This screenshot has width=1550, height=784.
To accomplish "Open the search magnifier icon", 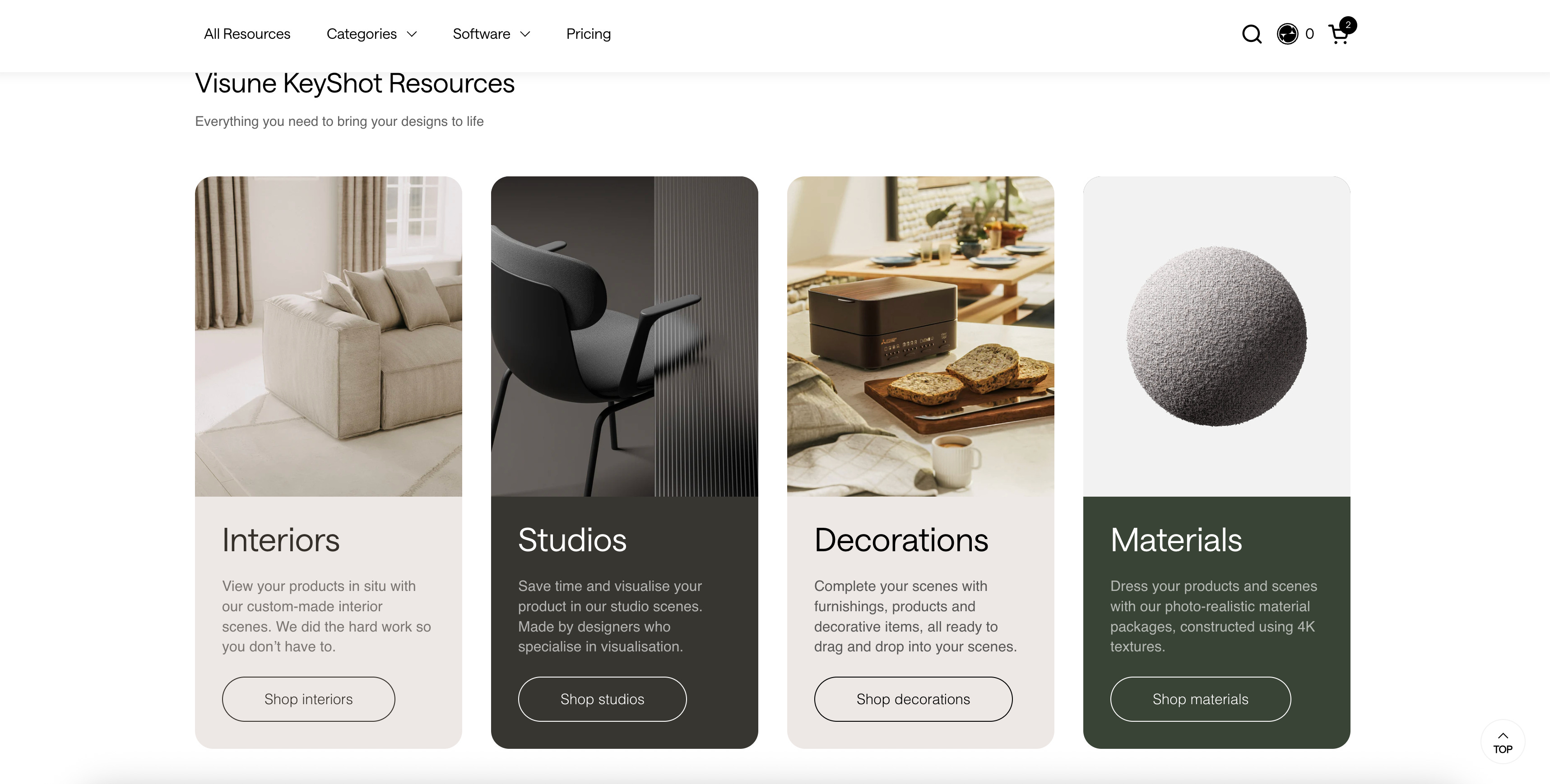I will coord(1252,34).
